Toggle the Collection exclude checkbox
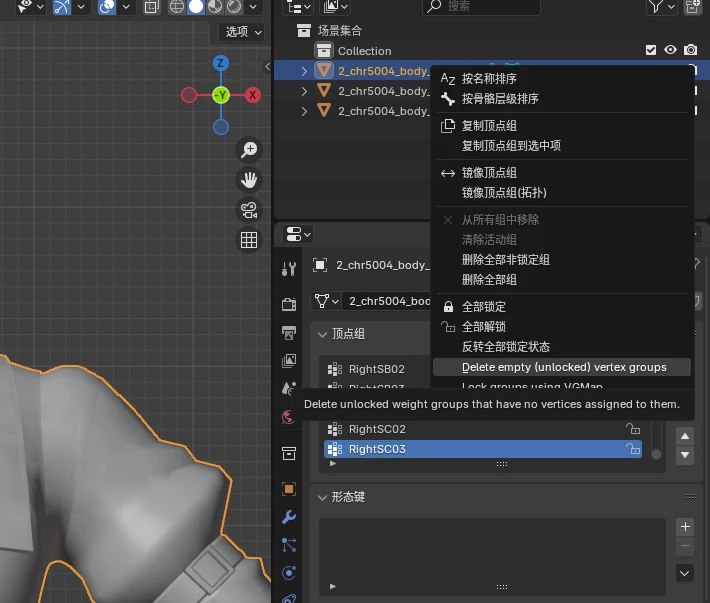Screen dimensions: 710x603 651,50
